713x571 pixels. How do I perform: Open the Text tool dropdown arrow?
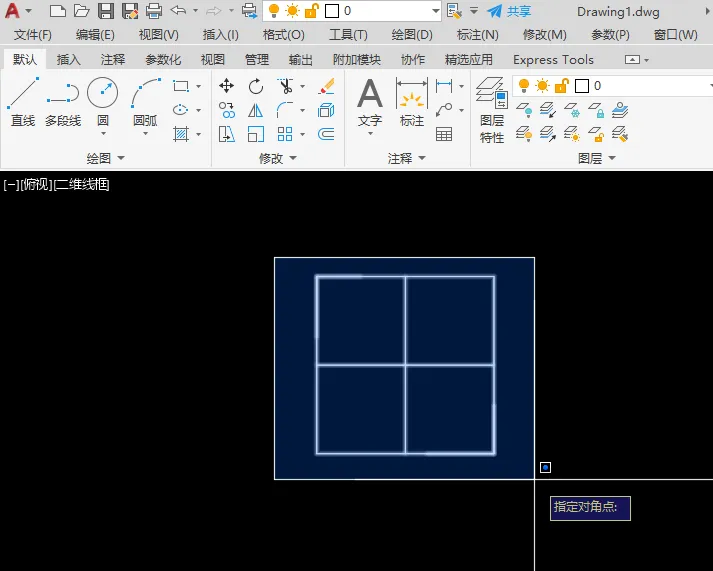(370, 134)
